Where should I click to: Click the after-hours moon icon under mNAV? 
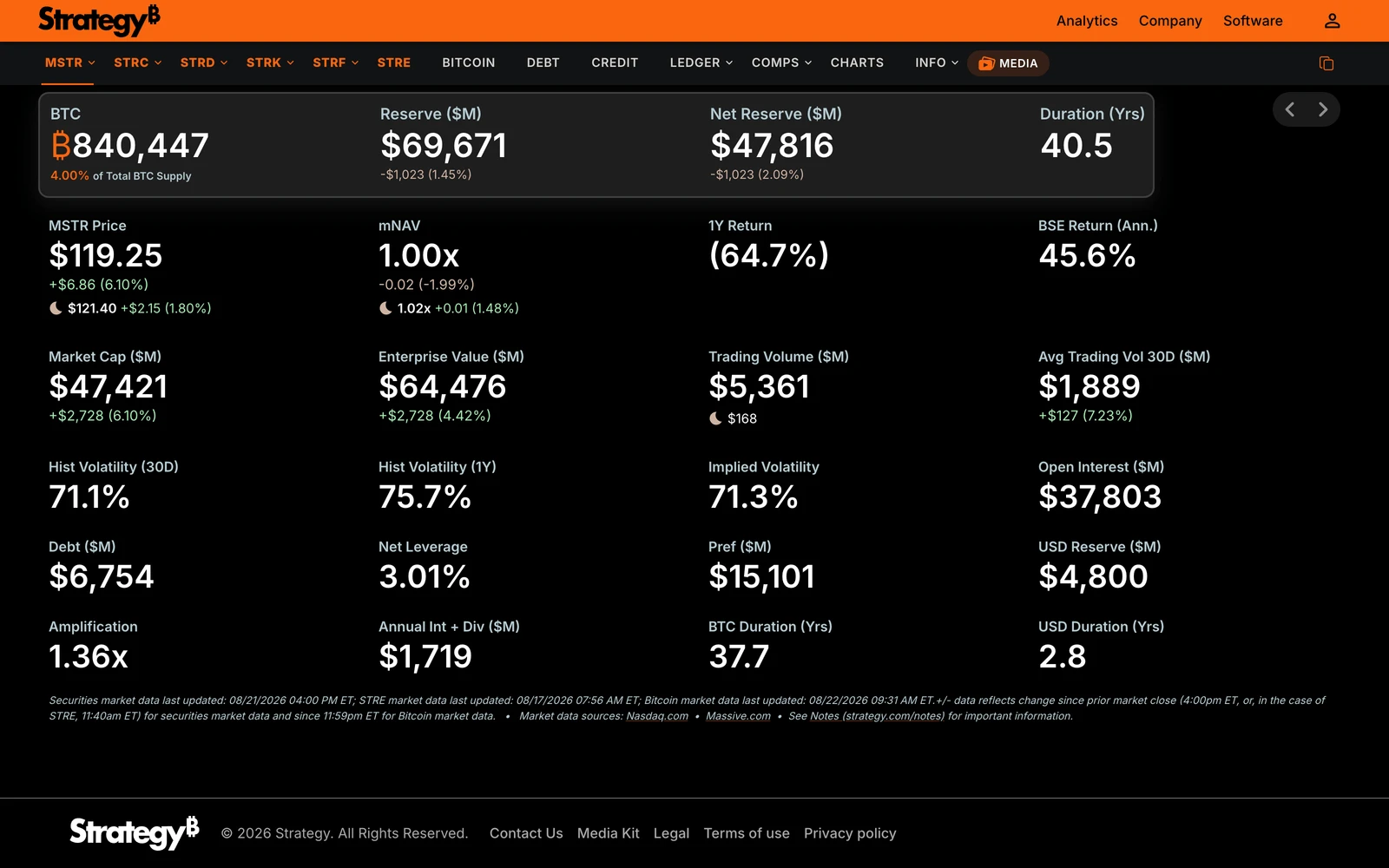(x=385, y=308)
